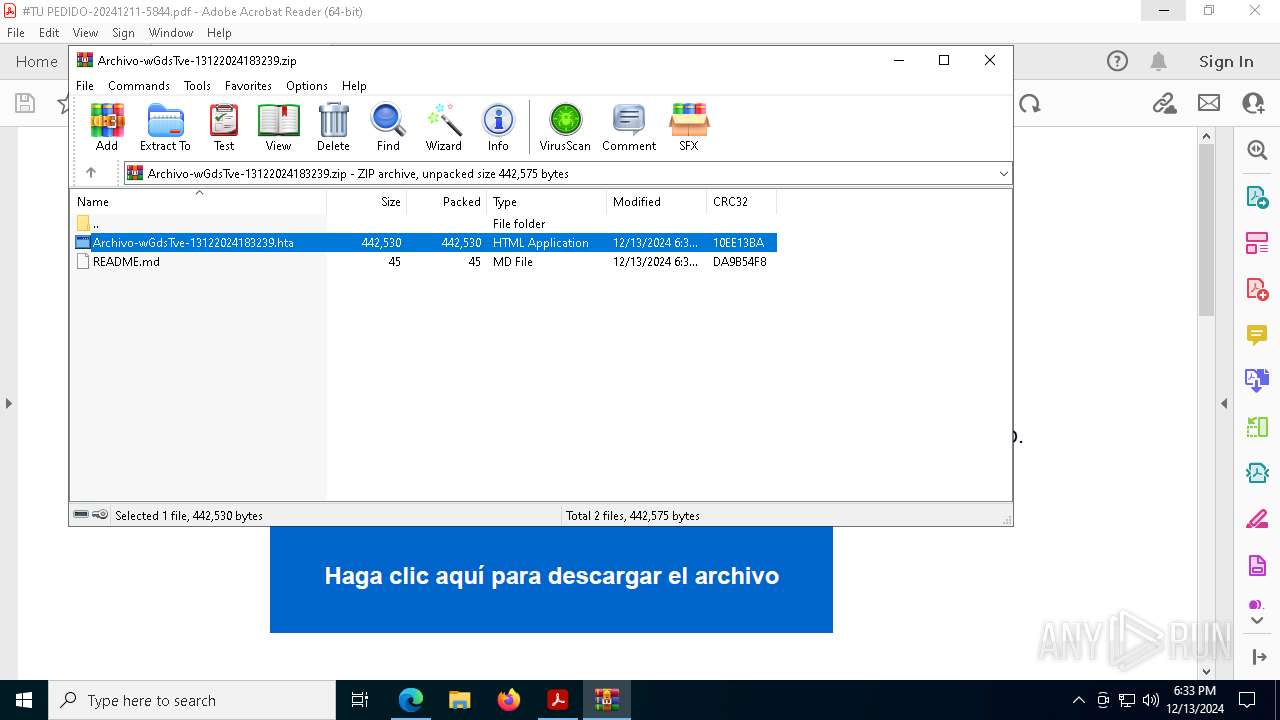Click the Find magnifier icon
This screenshot has height=720, width=1280.
pyautogui.click(x=388, y=127)
